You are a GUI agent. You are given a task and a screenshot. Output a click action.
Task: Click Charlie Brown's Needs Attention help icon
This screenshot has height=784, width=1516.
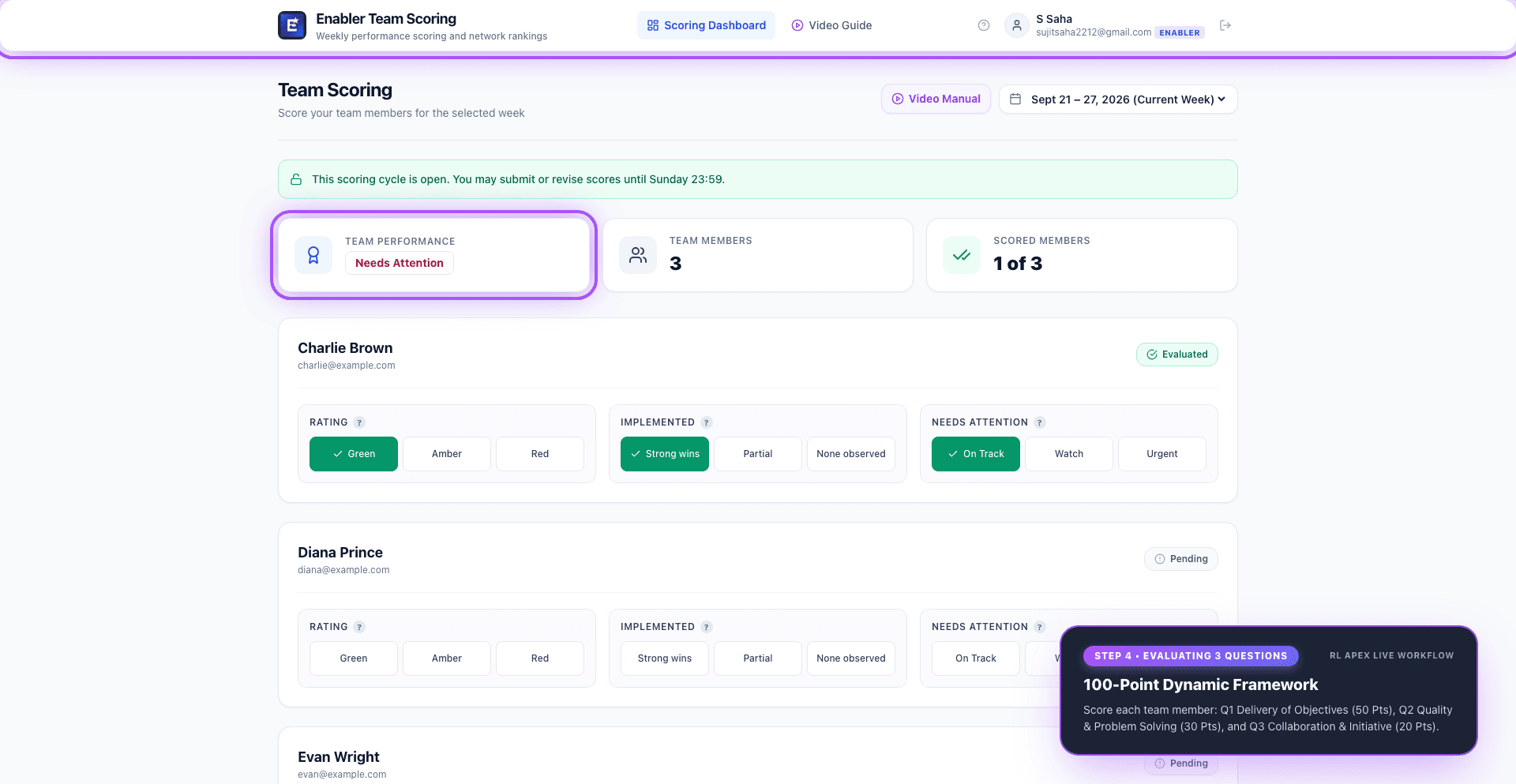click(x=1040, y=422)
